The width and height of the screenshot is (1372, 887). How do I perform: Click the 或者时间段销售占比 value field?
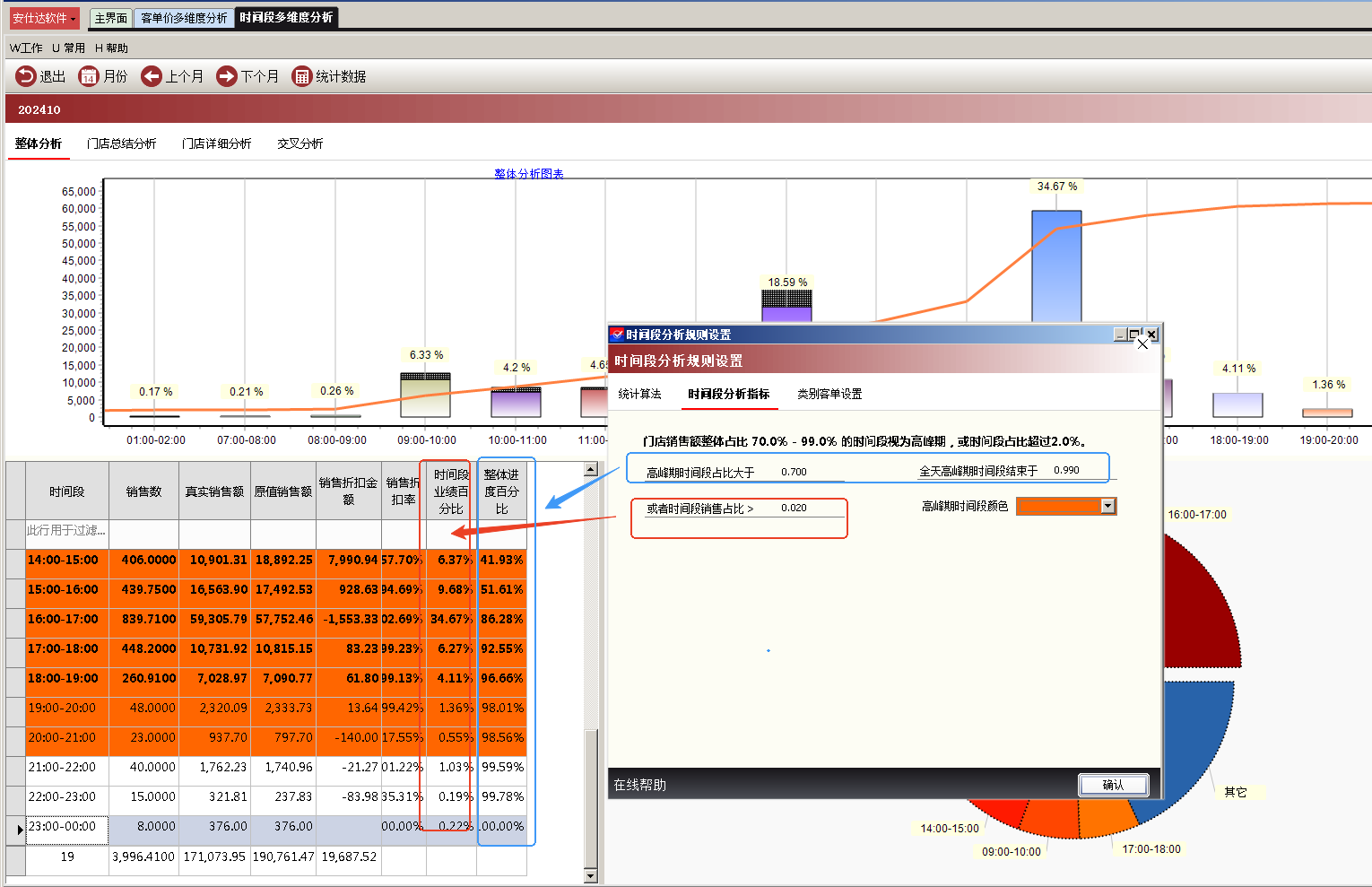pyautogui.click(x=810, y=509)
